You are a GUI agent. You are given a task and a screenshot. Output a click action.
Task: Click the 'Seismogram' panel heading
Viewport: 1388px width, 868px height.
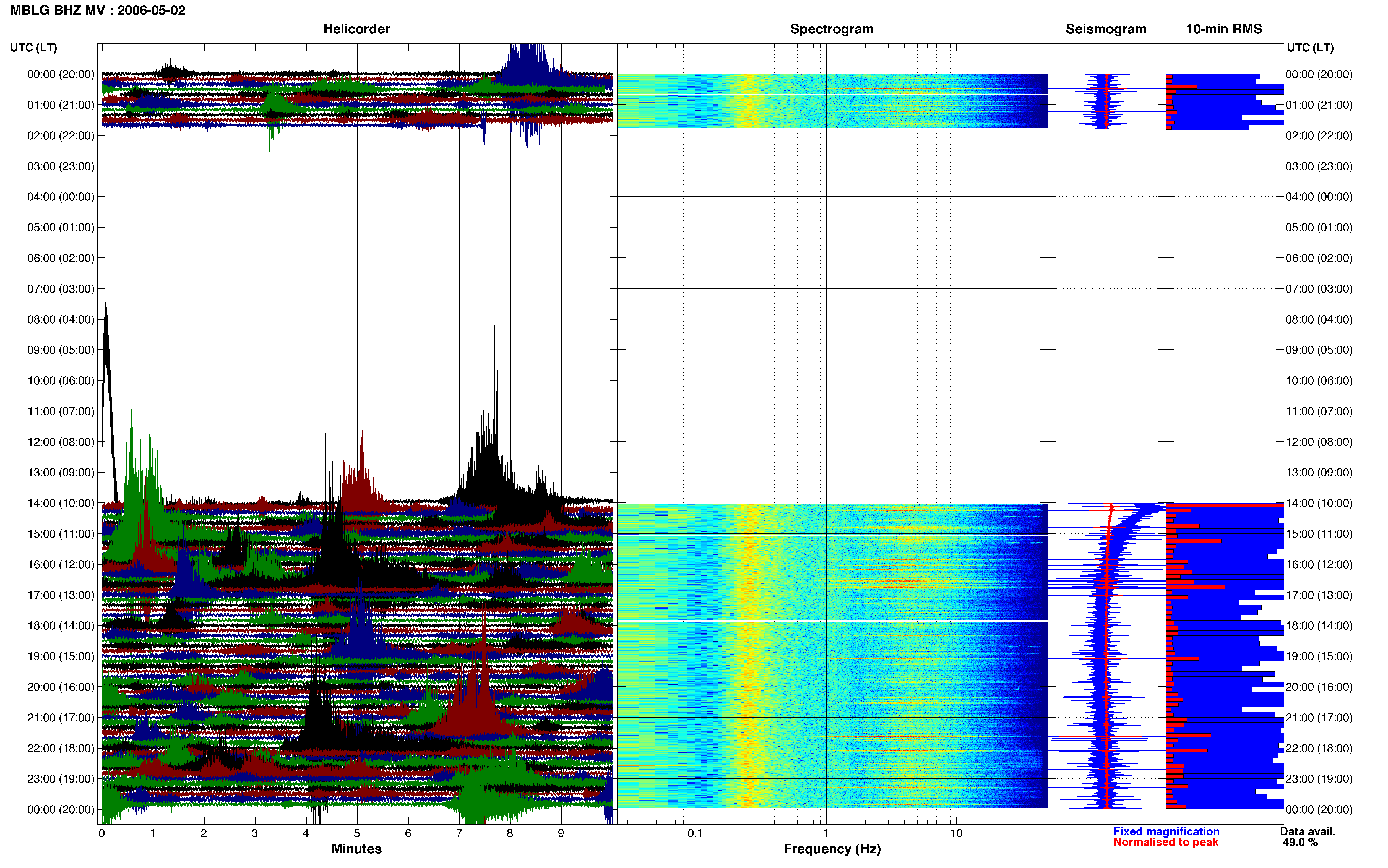point(1106,29)
